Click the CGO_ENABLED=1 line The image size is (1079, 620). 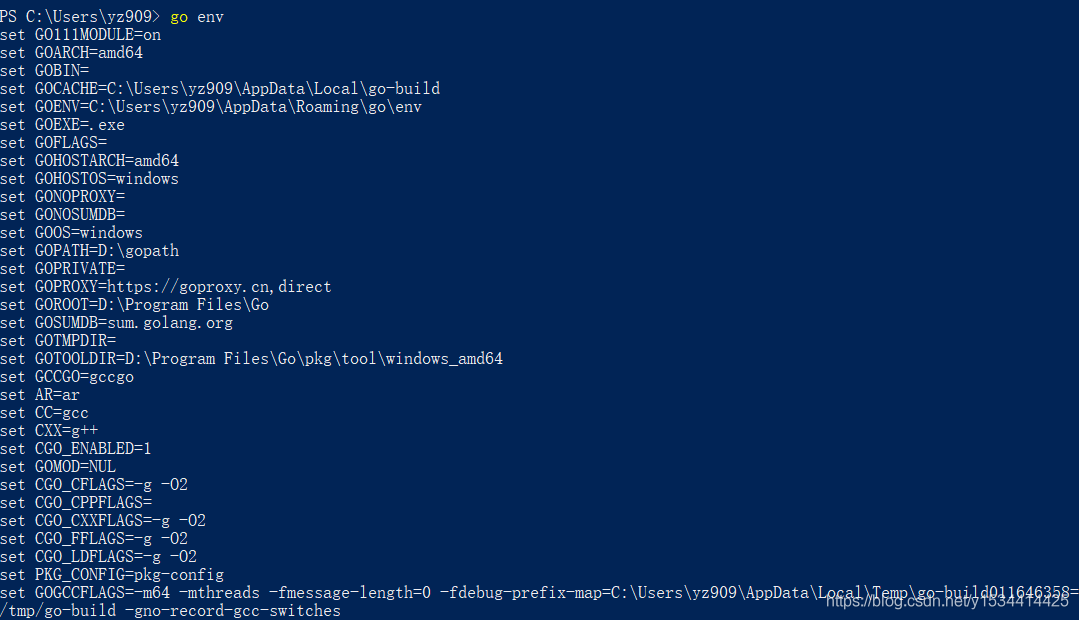[76, 449]
